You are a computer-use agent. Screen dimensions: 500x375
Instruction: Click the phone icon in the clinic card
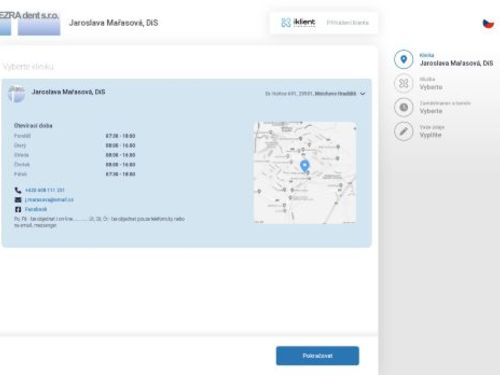18,190
